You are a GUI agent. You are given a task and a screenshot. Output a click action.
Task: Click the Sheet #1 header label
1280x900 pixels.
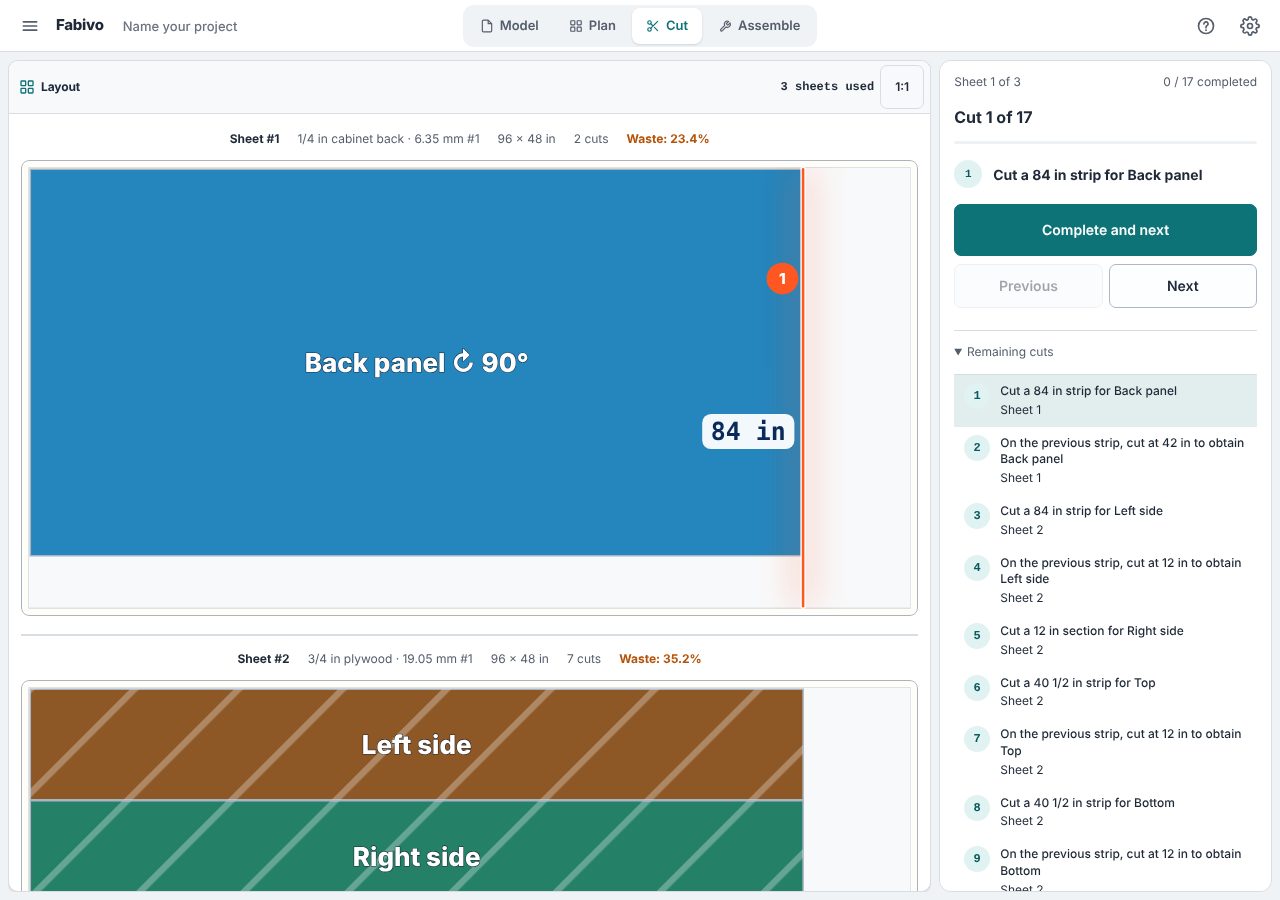click(255, 139)
